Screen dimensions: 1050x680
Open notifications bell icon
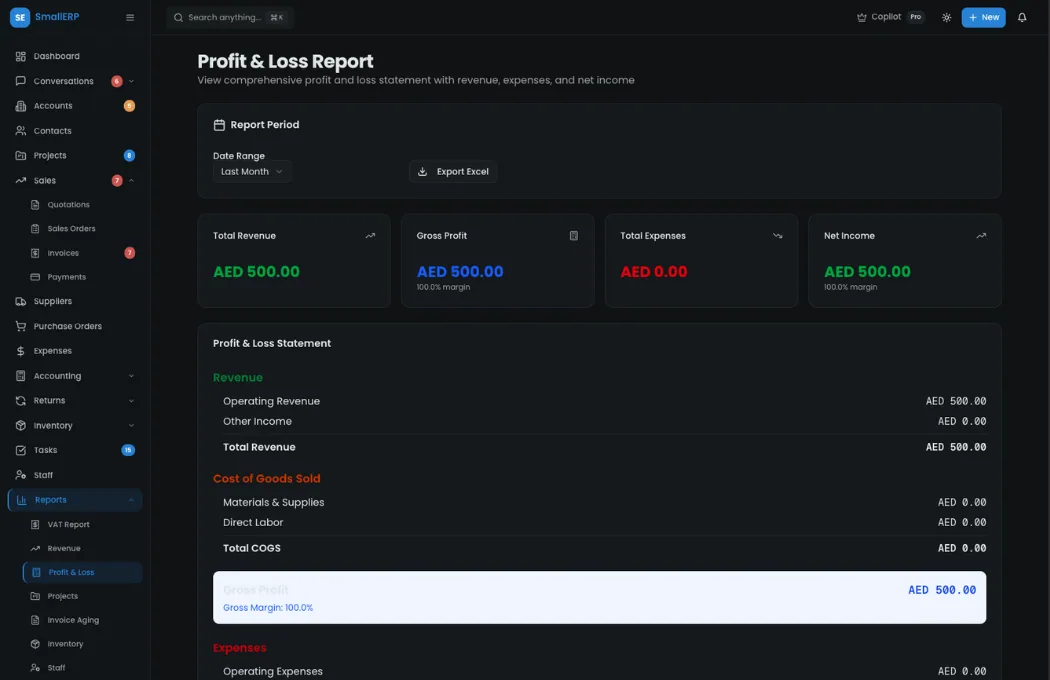click(x=1022, y=17)
